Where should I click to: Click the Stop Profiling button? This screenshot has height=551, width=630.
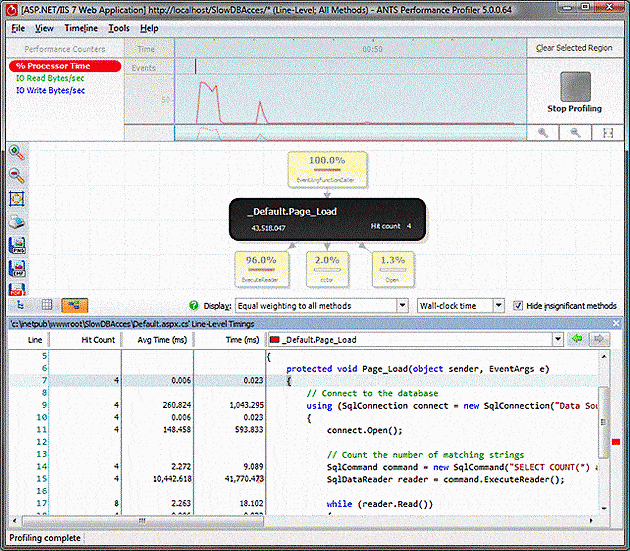tap(575, 92)
